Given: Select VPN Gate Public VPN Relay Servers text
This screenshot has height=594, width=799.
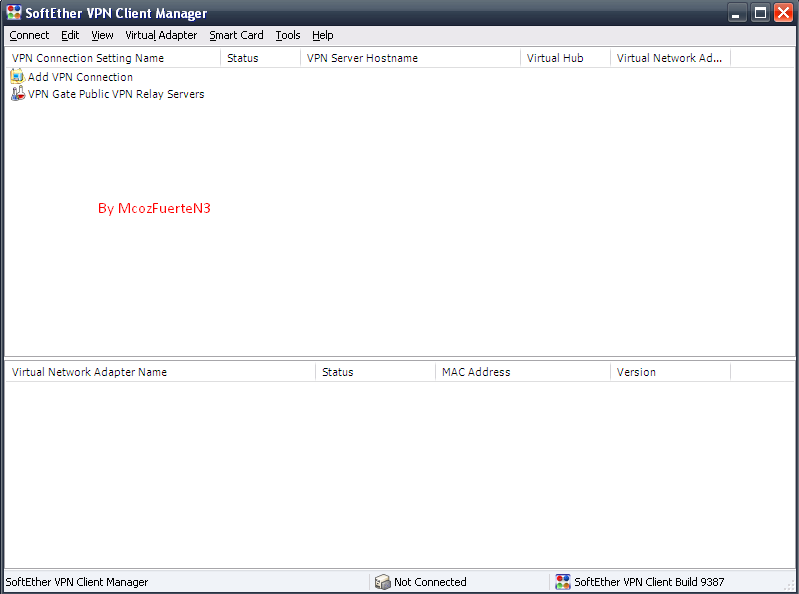Looking at the screenshot, I should (x=116, y=94).
